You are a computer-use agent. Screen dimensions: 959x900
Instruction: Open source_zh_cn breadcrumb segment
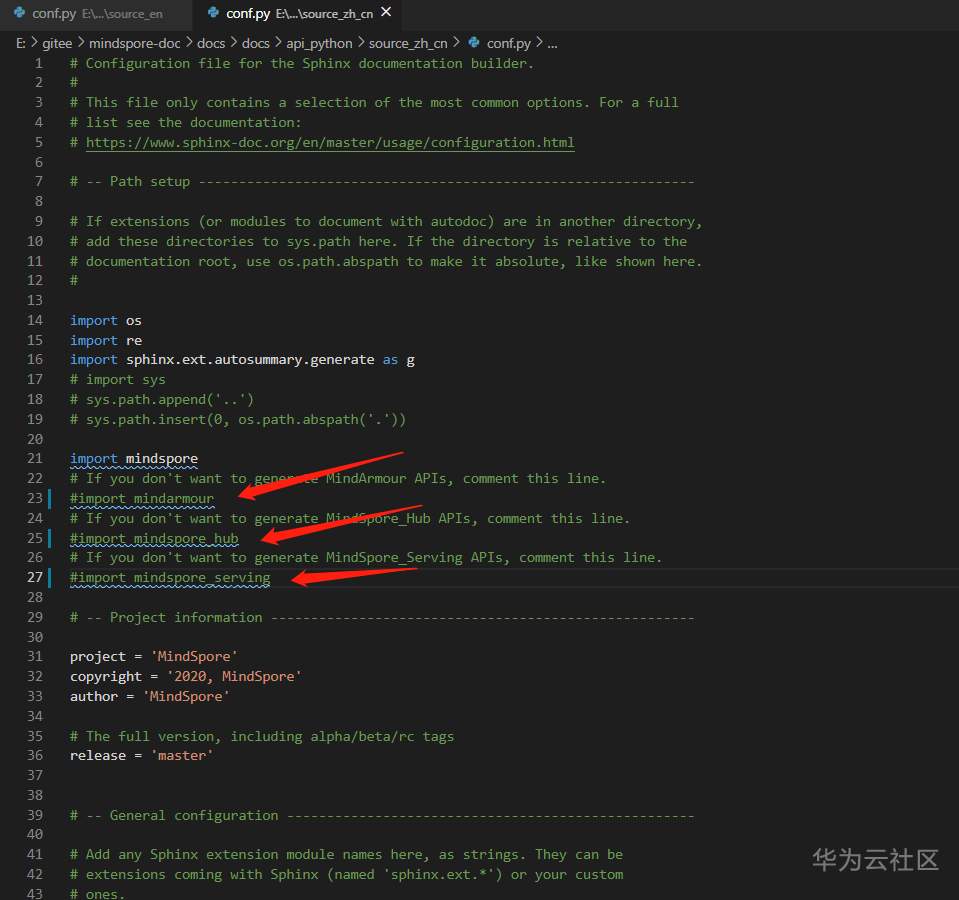tap(408, 43)
